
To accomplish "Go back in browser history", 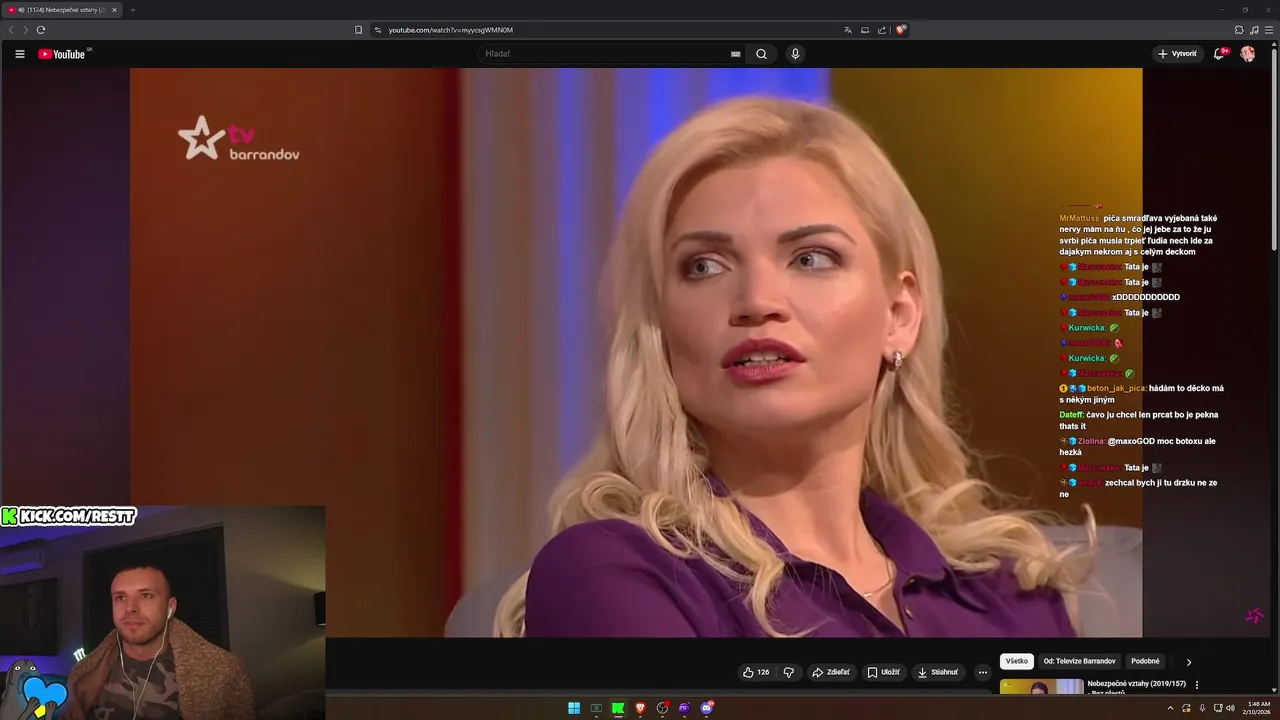I will (x=12, y=30).
